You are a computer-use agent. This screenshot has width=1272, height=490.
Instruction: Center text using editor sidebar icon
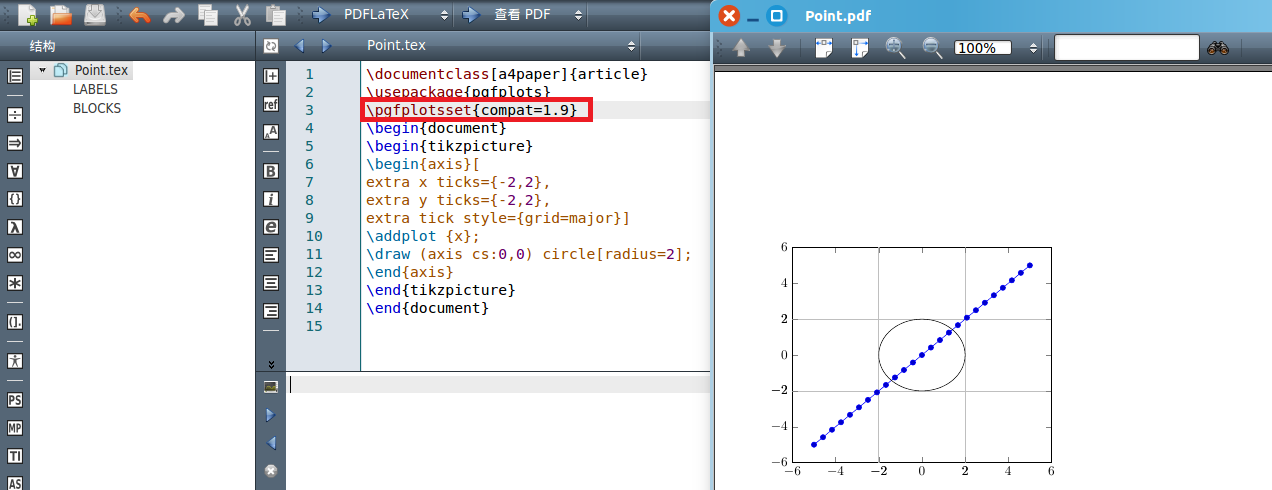tap(270, 283)
